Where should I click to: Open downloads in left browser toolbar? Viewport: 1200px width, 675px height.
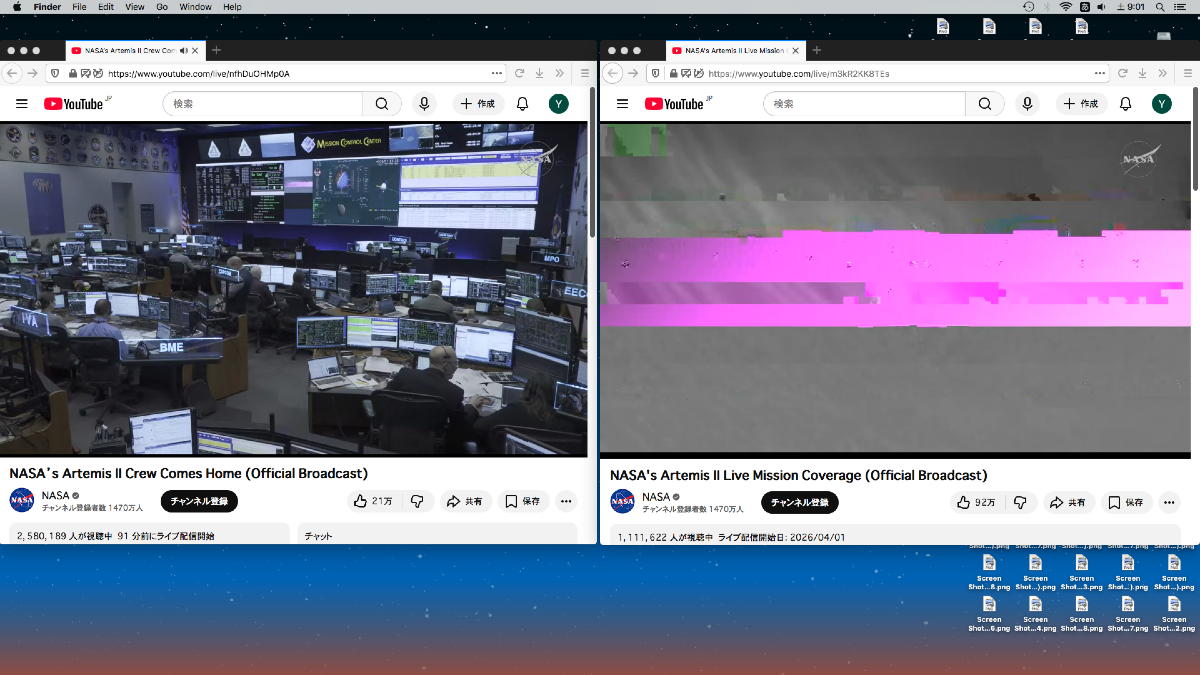[x=539, y=73]
